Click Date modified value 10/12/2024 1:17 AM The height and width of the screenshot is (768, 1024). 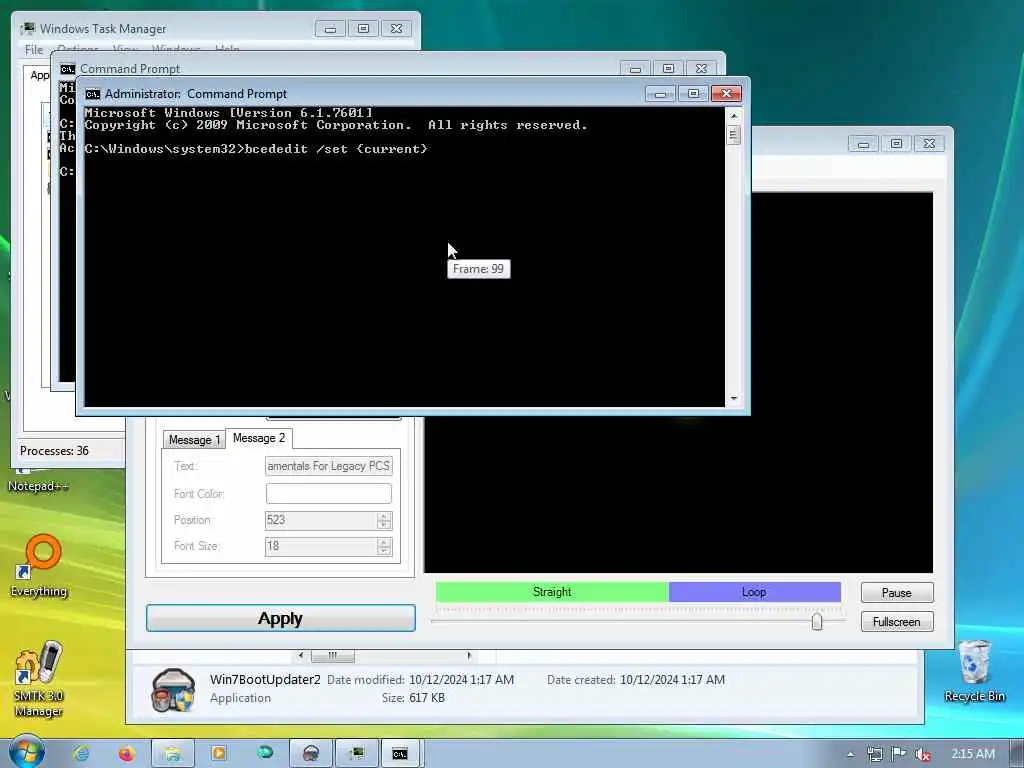coord(461,680)
